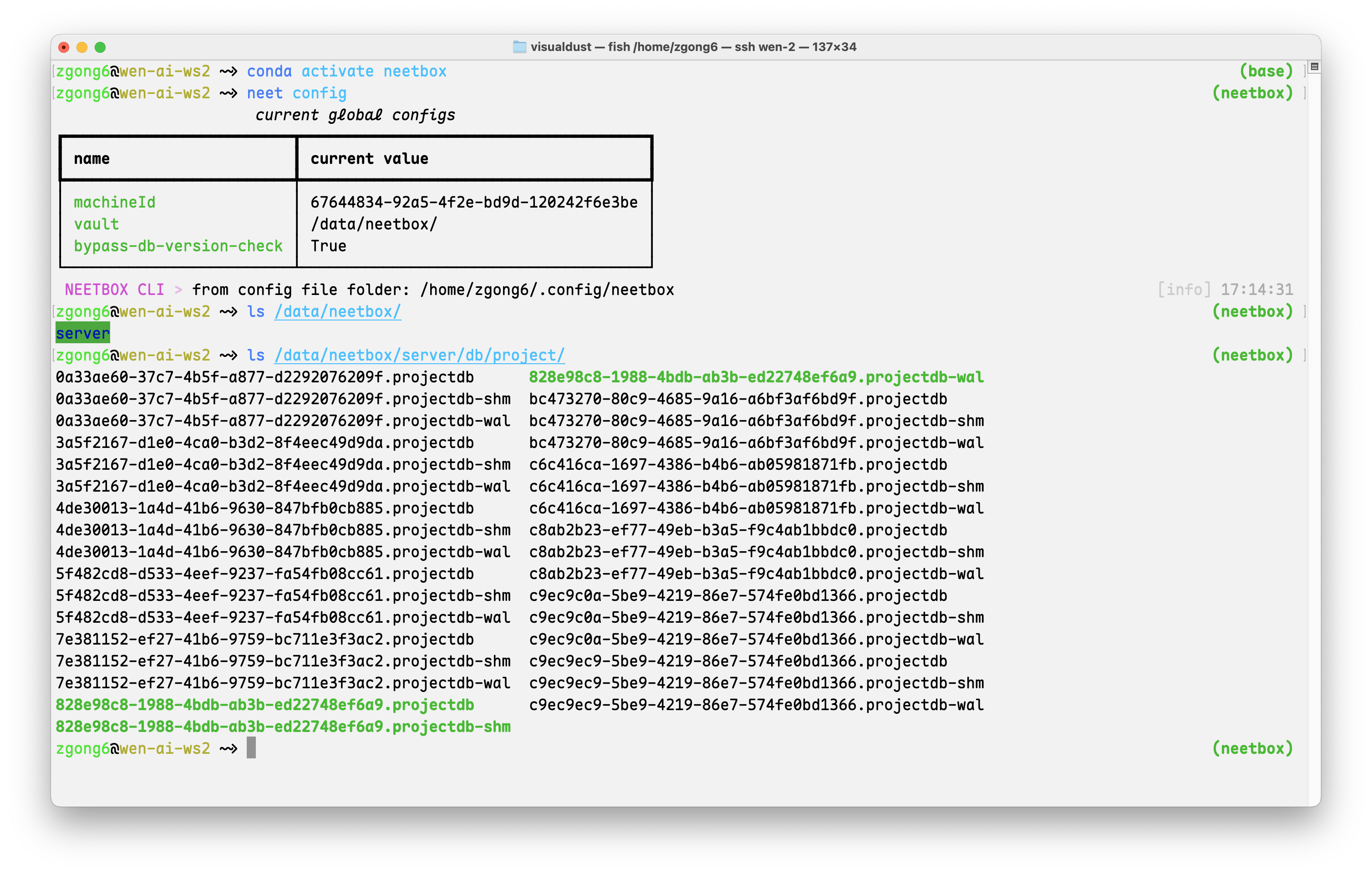Screen dimensions: 1372x874
Task: Click the conda activate neetbox command
Action: pos(346,71)
